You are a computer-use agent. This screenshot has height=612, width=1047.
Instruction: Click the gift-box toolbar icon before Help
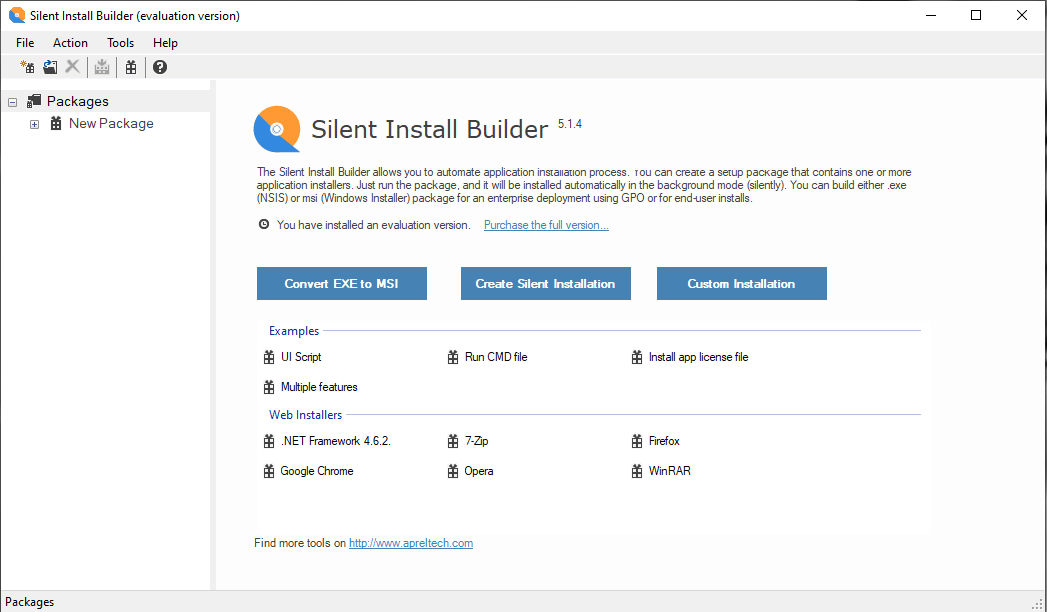point(131,67)
